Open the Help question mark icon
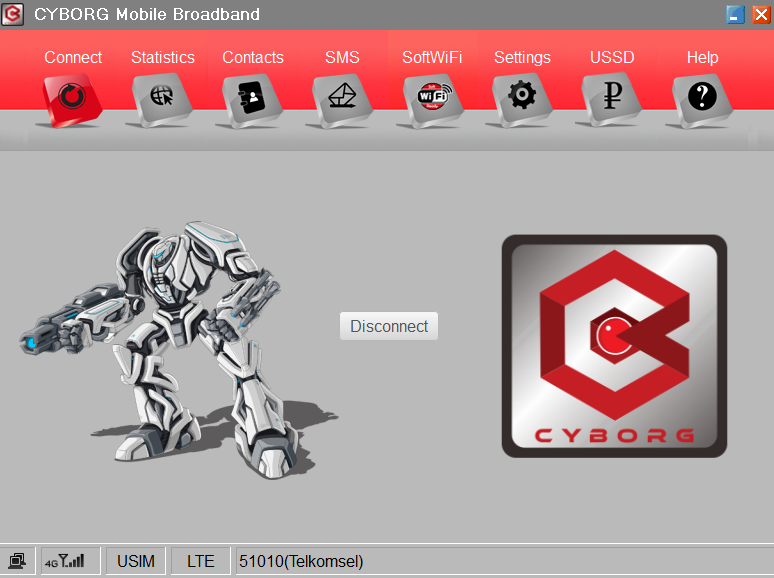 (702, 100)
